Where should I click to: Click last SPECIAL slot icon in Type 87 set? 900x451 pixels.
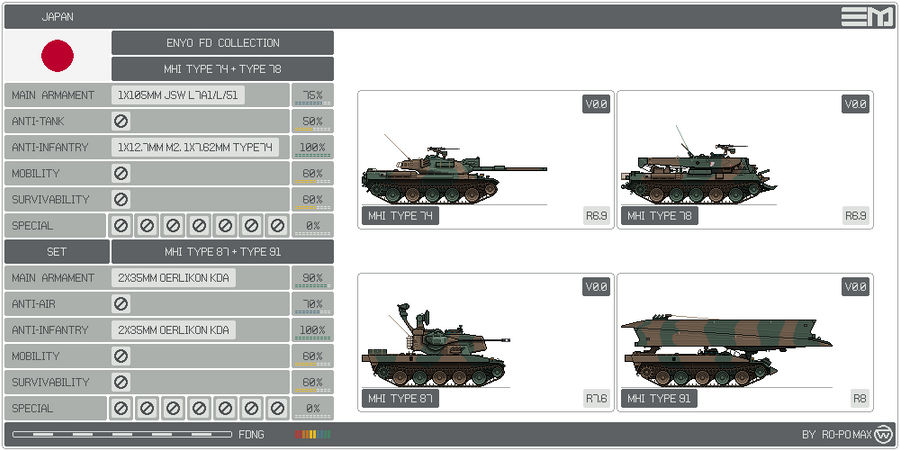(277, 408)
